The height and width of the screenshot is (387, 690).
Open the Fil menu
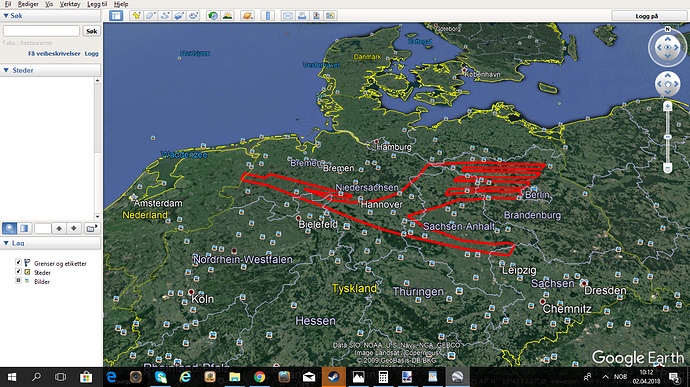[7, 4]
